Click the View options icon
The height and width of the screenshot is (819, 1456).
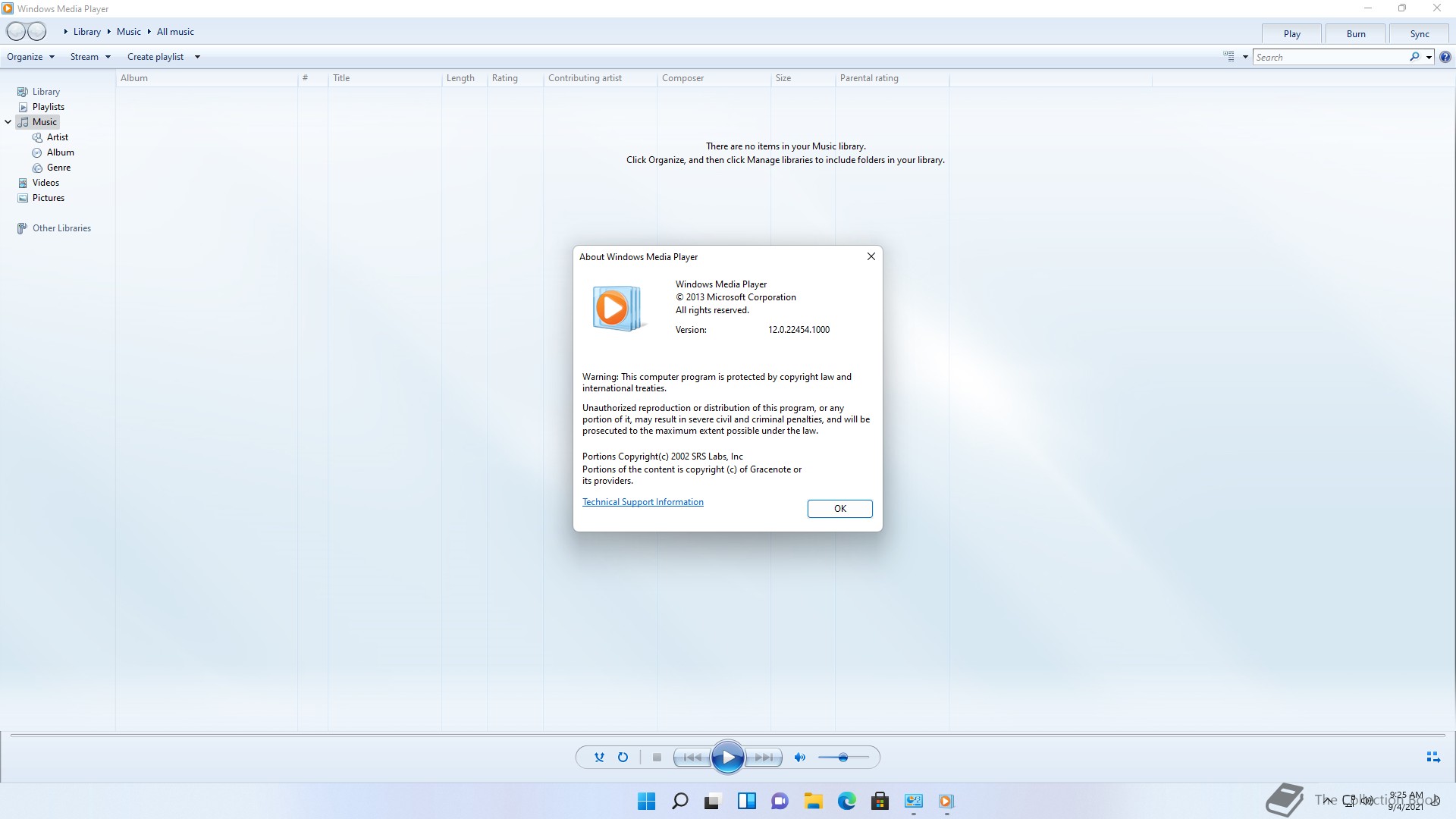tap(1229, 57)
